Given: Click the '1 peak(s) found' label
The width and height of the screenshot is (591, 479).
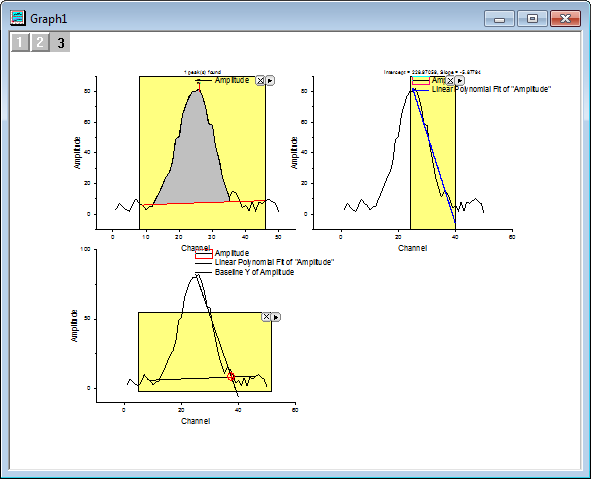Looking at the screenshot, I should point(202,72).
